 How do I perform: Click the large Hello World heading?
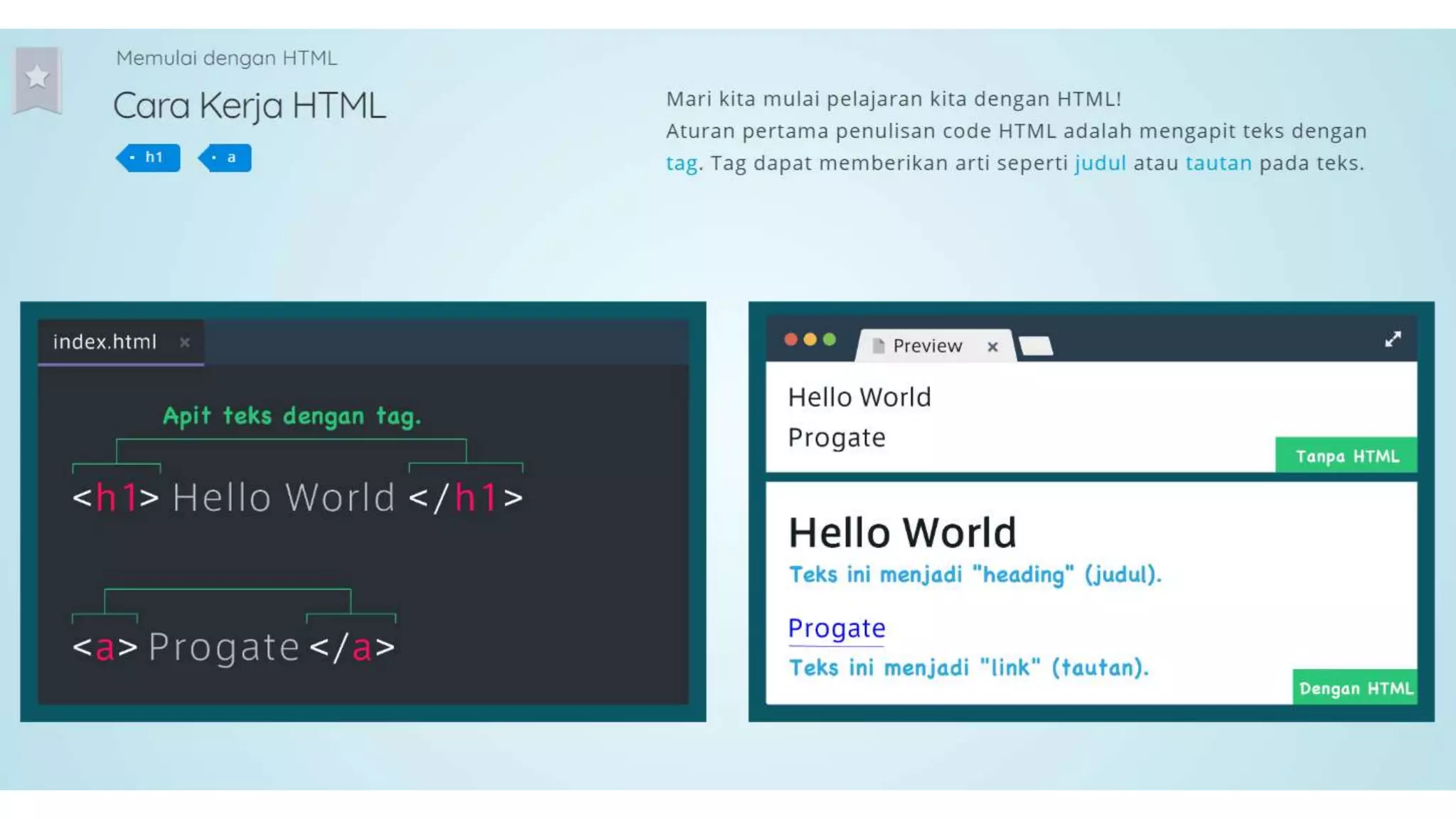pos(902,532)
